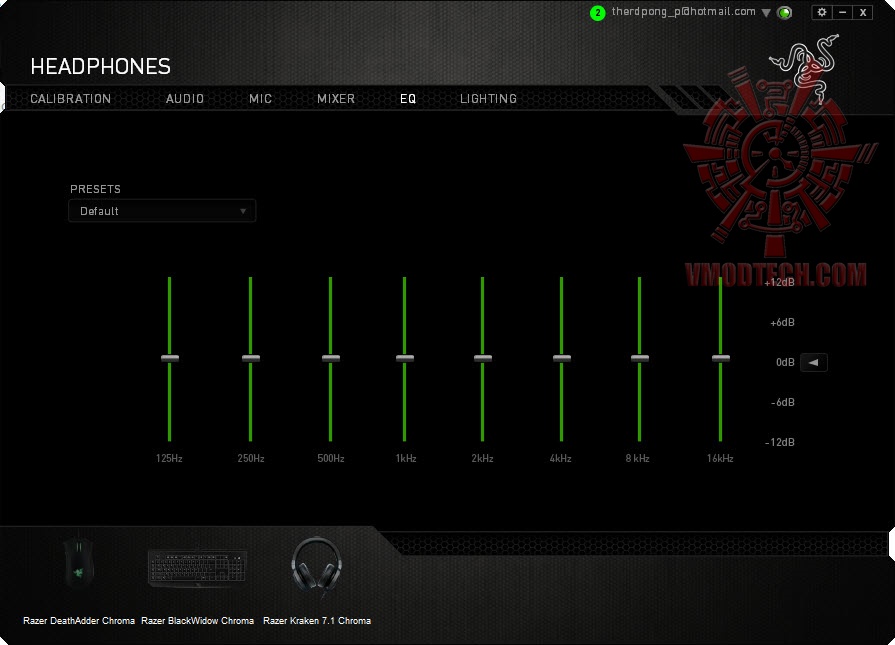
Task: Click the 125Hz equalizer slider handle
Action: 170,358
